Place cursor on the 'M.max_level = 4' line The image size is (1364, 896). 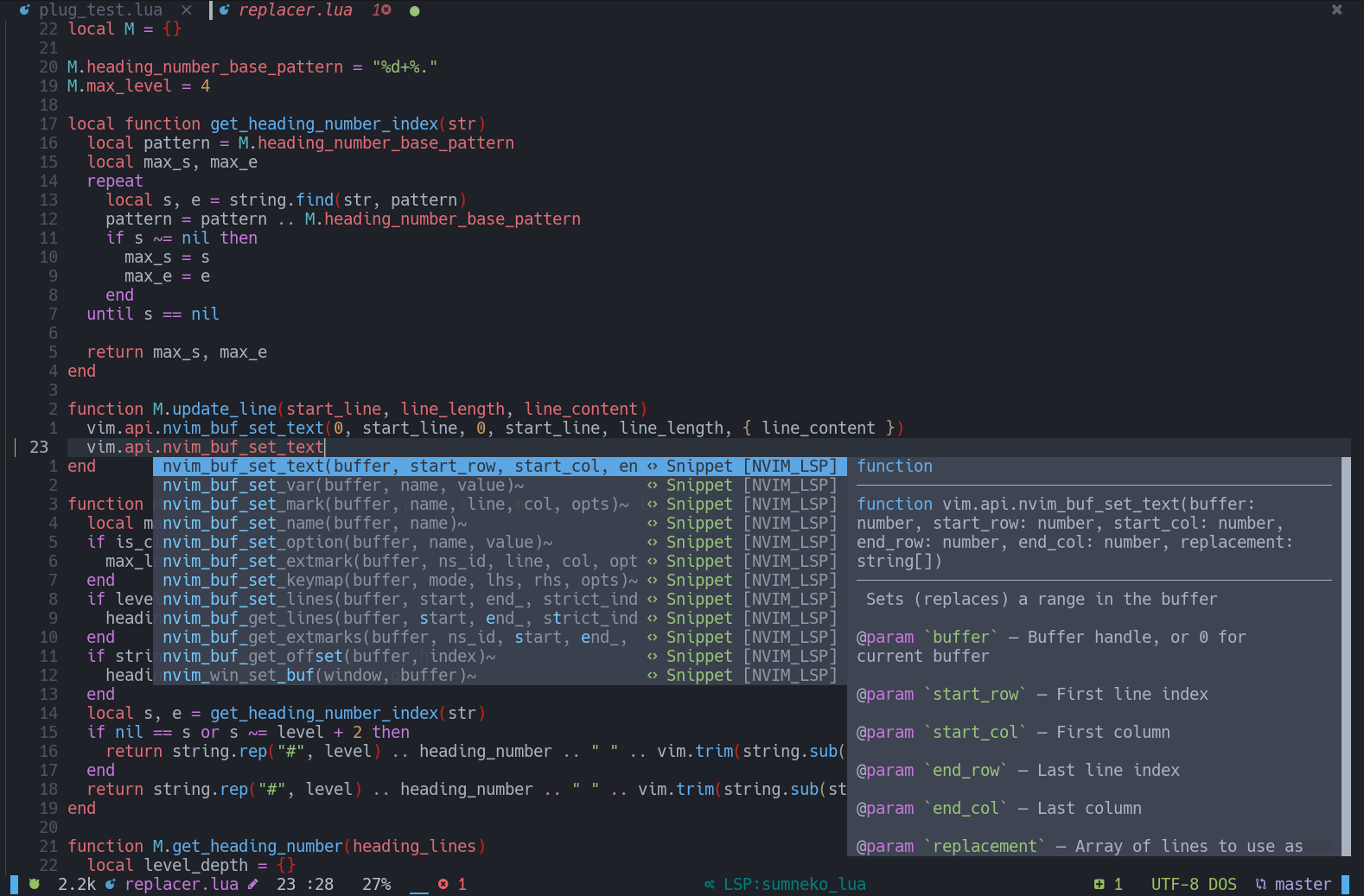(x=139, y=86)
